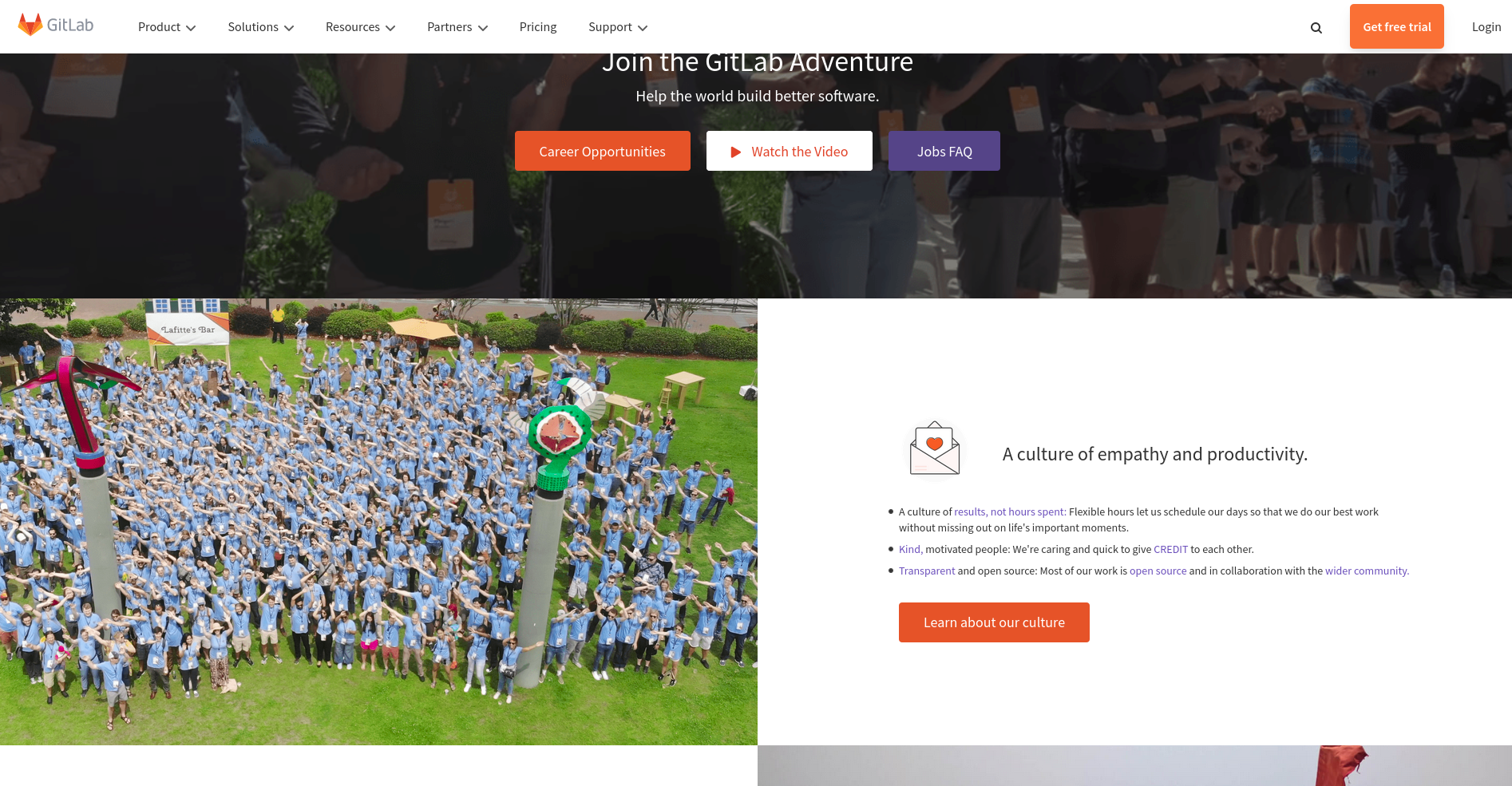Click the GitLab wordmark text

tap(70, 25)
